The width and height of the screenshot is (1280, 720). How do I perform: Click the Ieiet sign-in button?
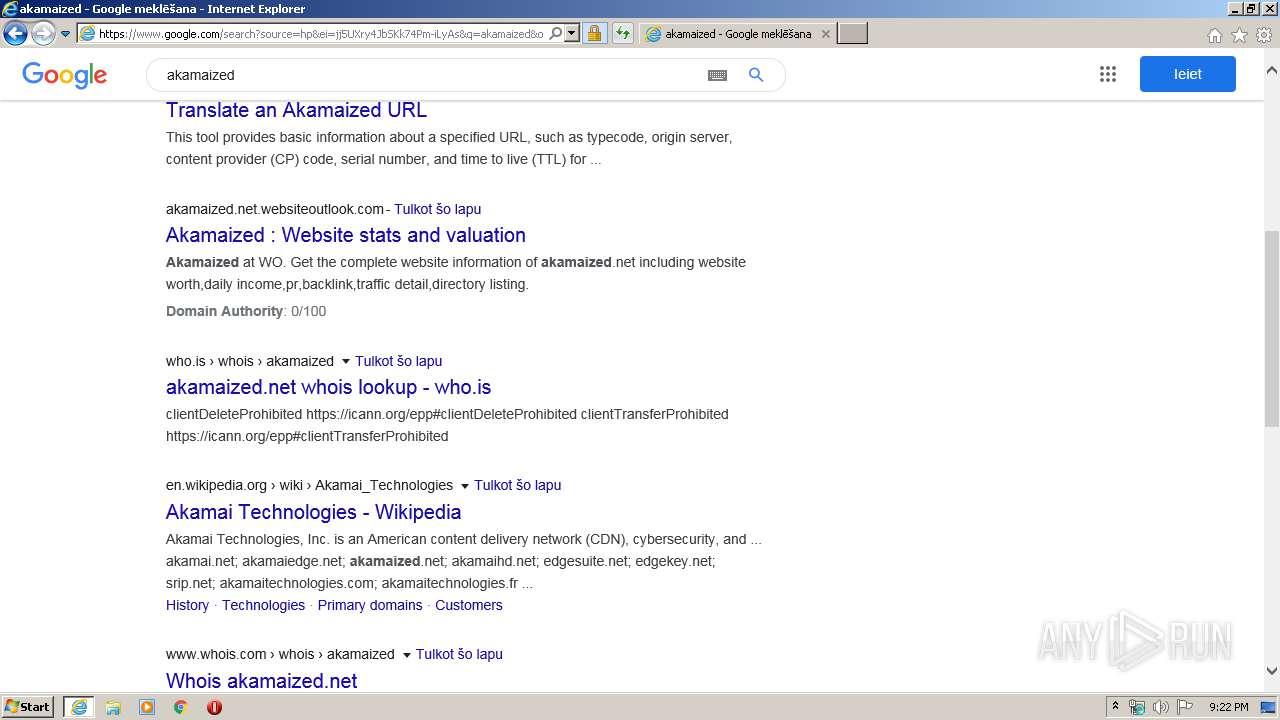pyautogui.click(x=1188, y=74)
